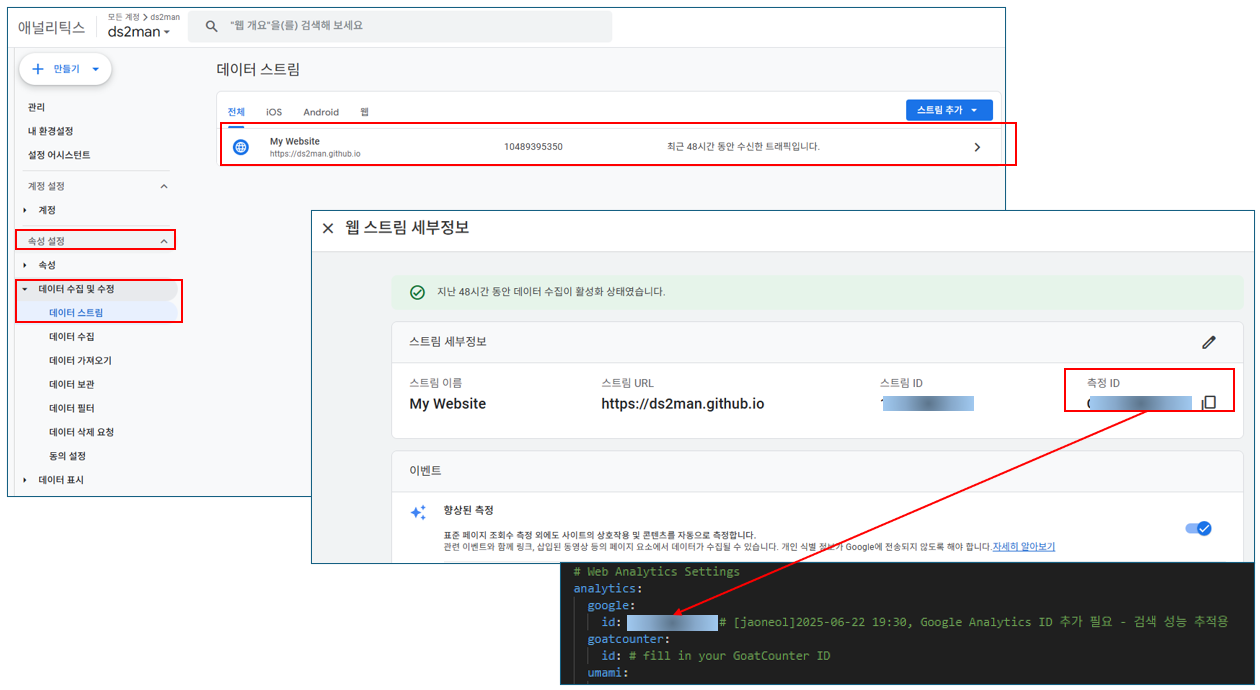Click the 지난 48시간 동안 데이터 수집 banner text

pyautogui.click(x=551, y=292)
